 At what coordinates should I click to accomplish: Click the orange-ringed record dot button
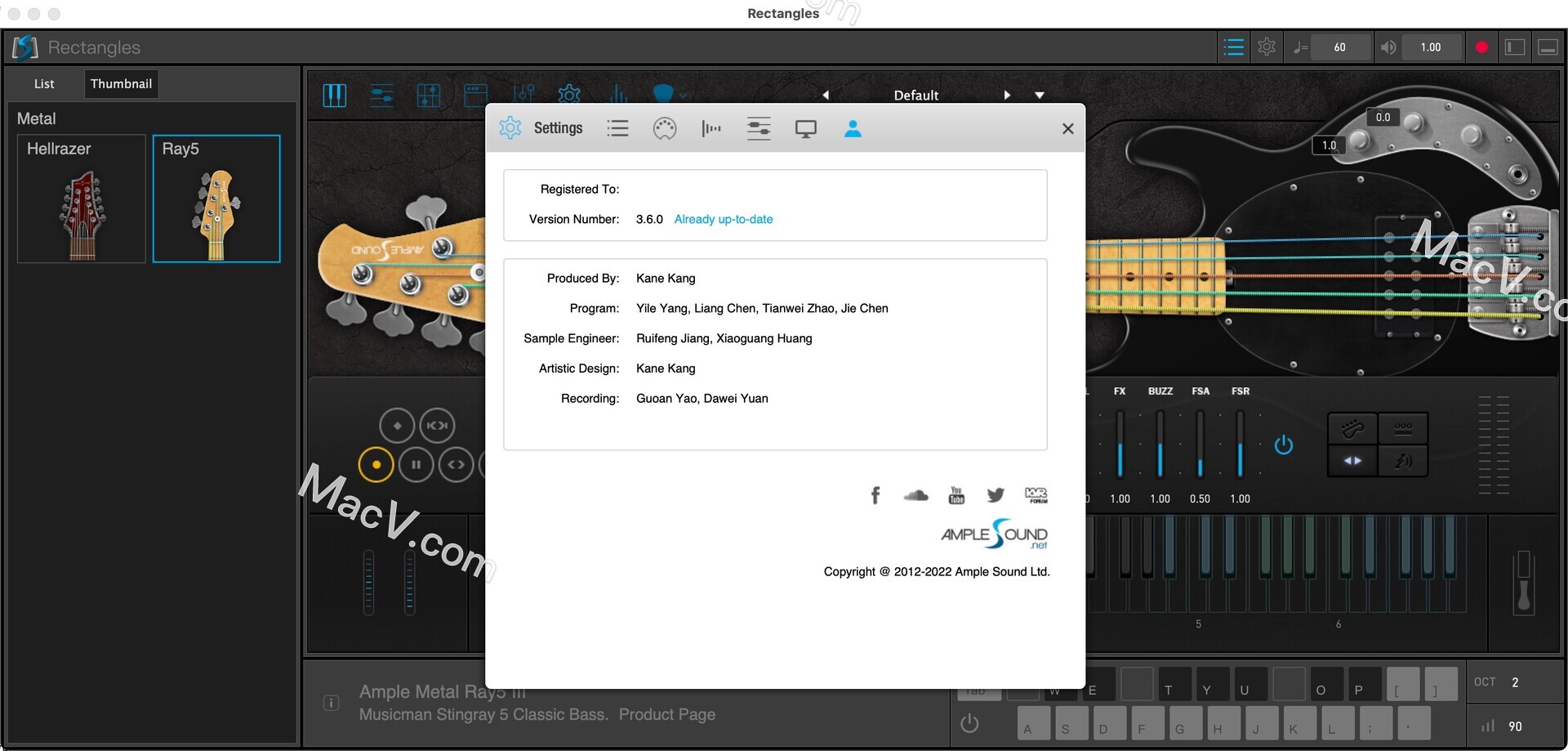pos(376,464)
